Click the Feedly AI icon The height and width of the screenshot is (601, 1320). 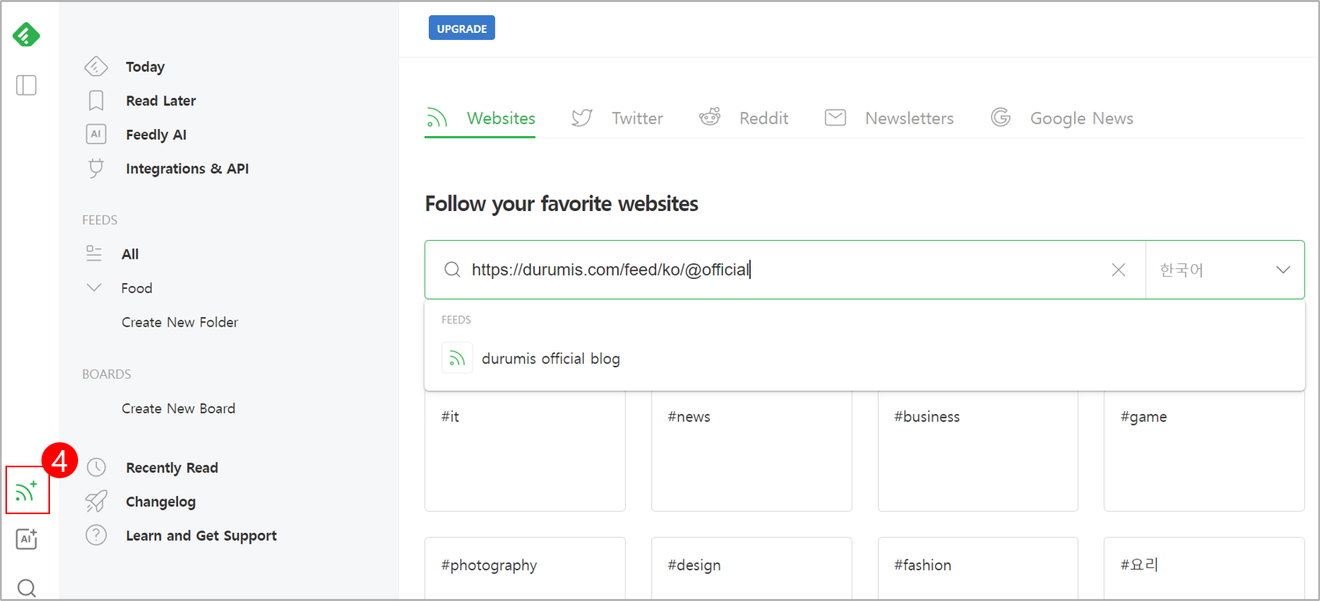(96, 135)
